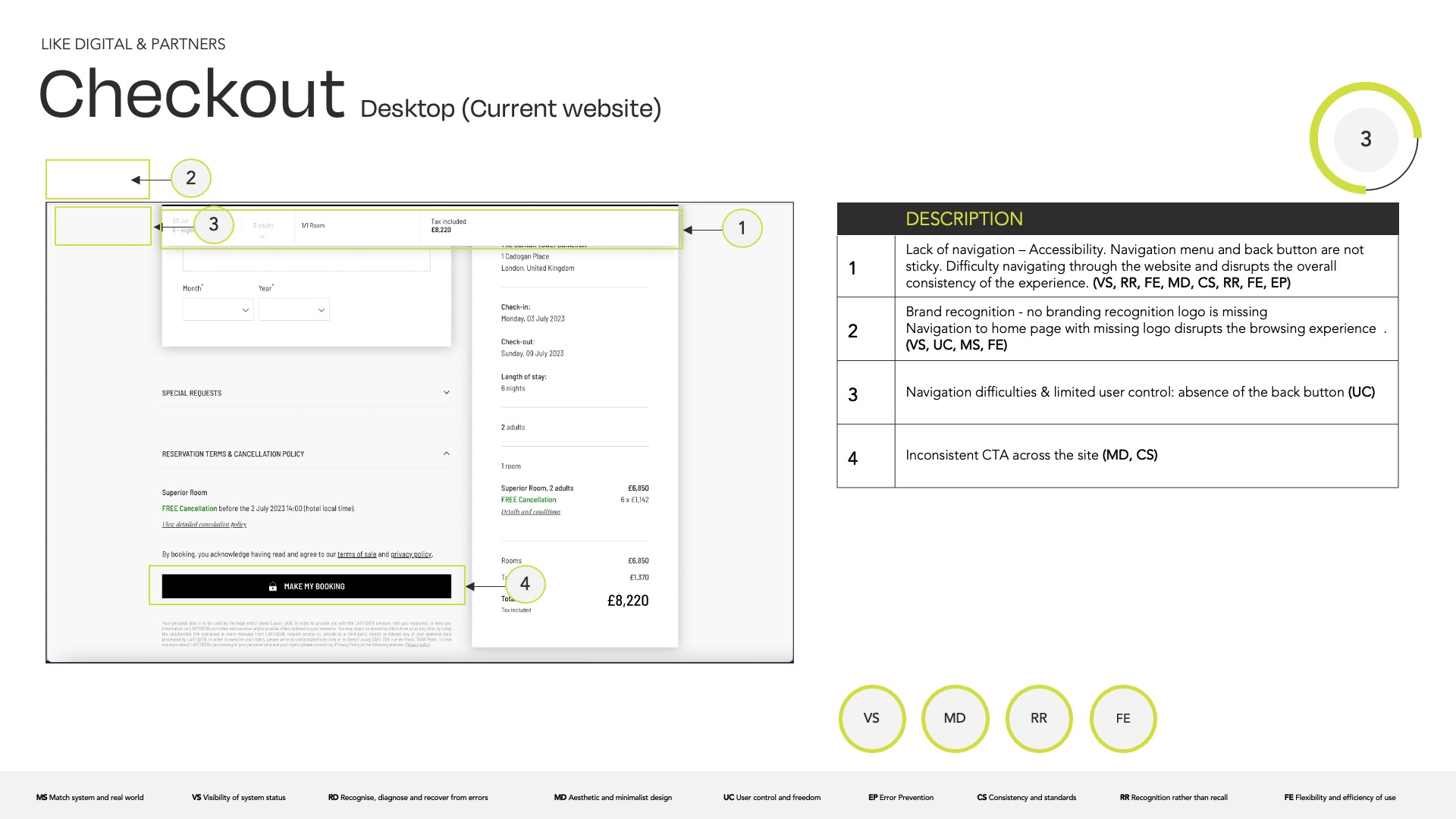This screenshot has width=1456, height=819.
Task: Expand the Special Requests section
Action: 446,393
